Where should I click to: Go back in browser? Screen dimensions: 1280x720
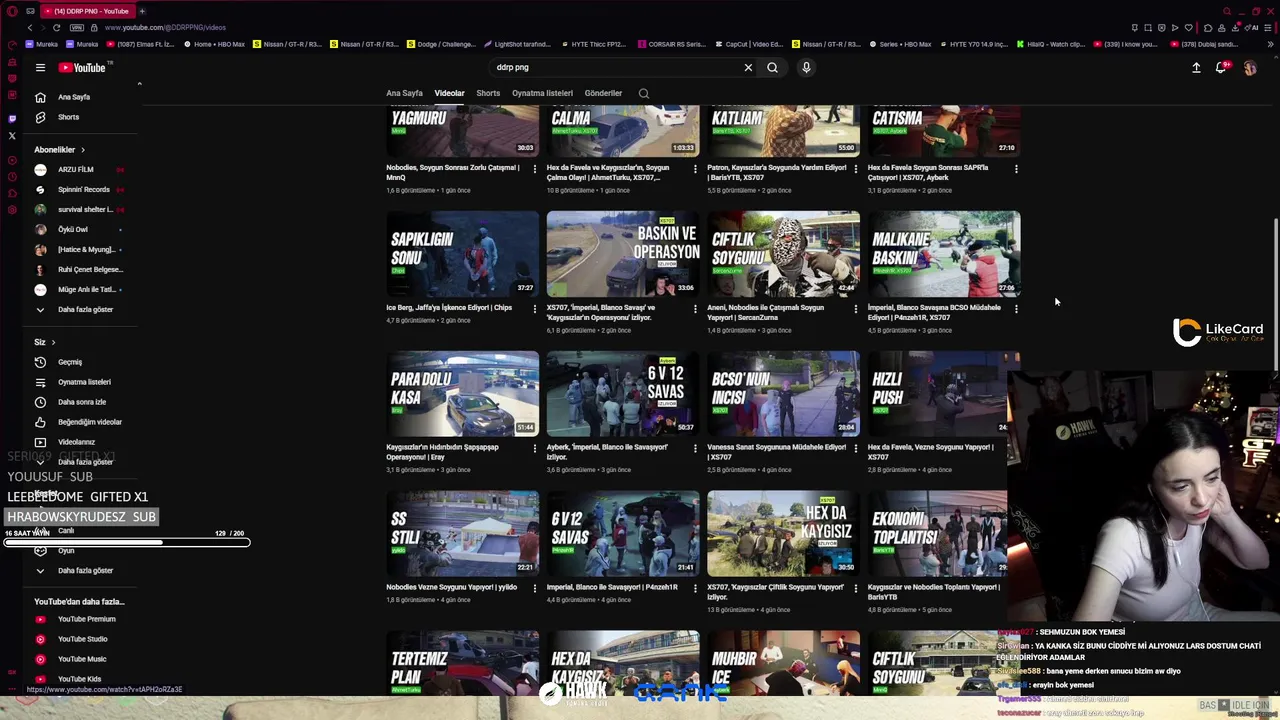coord(30,27)
